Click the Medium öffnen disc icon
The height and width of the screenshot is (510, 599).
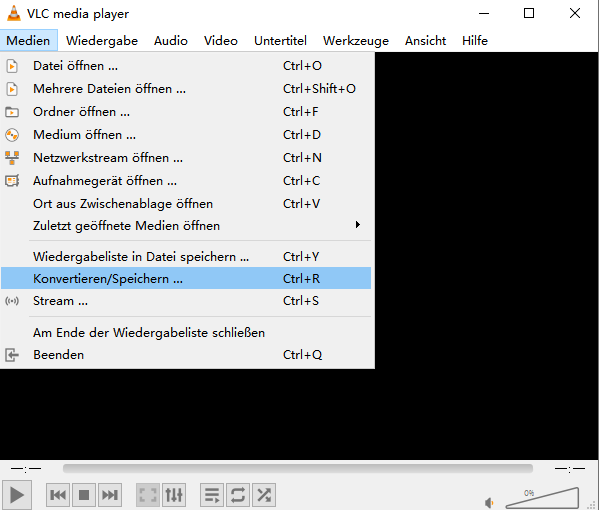coord(12,135)
